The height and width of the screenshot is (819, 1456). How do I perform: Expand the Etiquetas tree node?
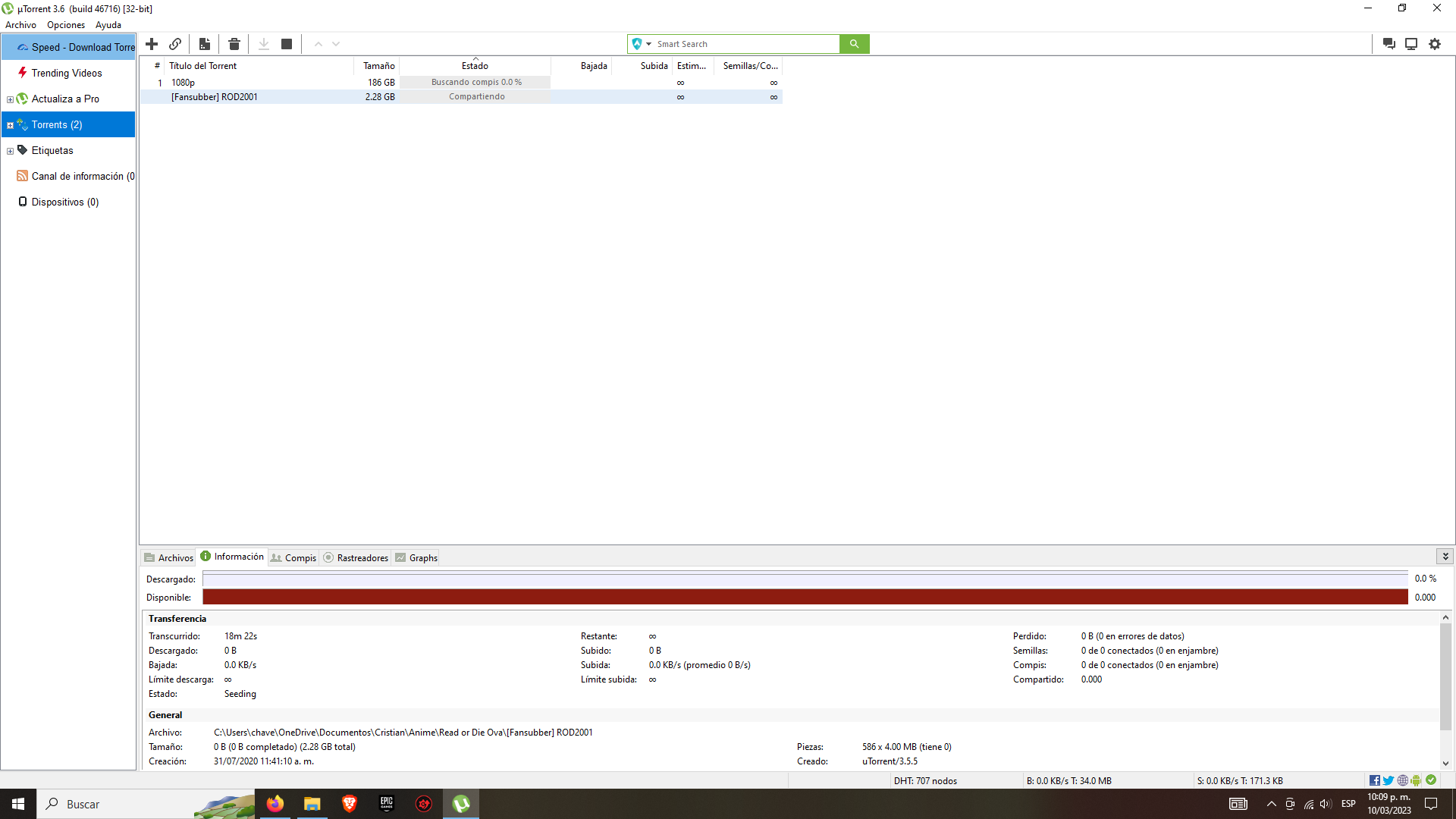[x=10, y=151]
